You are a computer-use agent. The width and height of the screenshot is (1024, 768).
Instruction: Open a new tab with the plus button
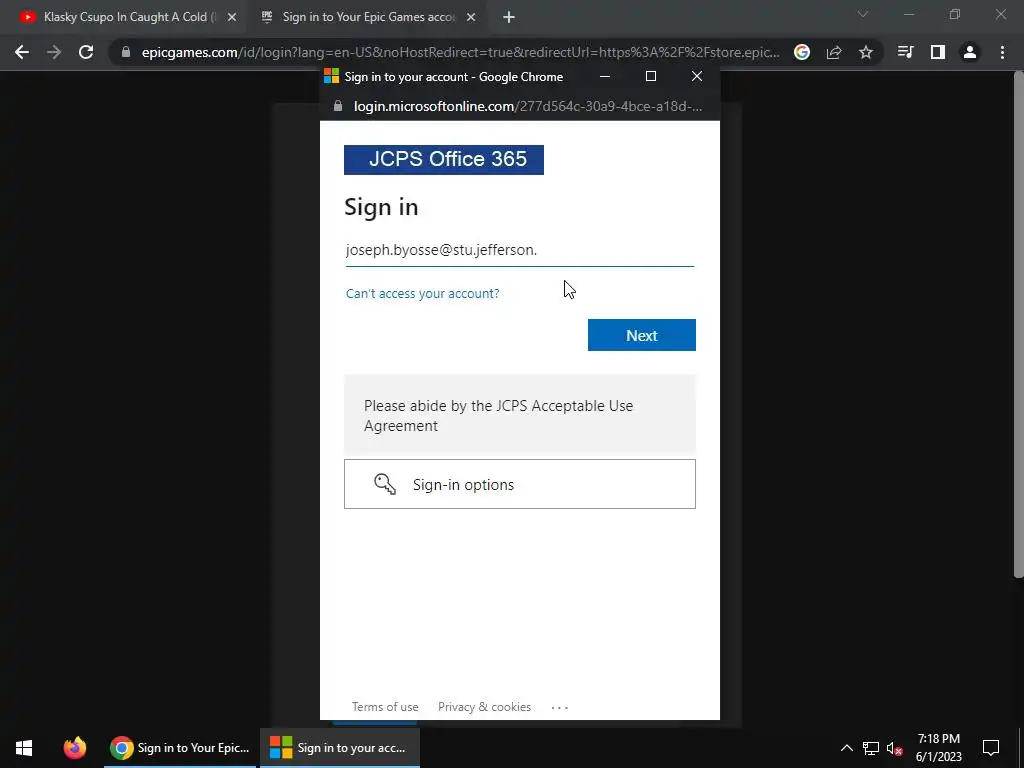[x=509, y=18]
